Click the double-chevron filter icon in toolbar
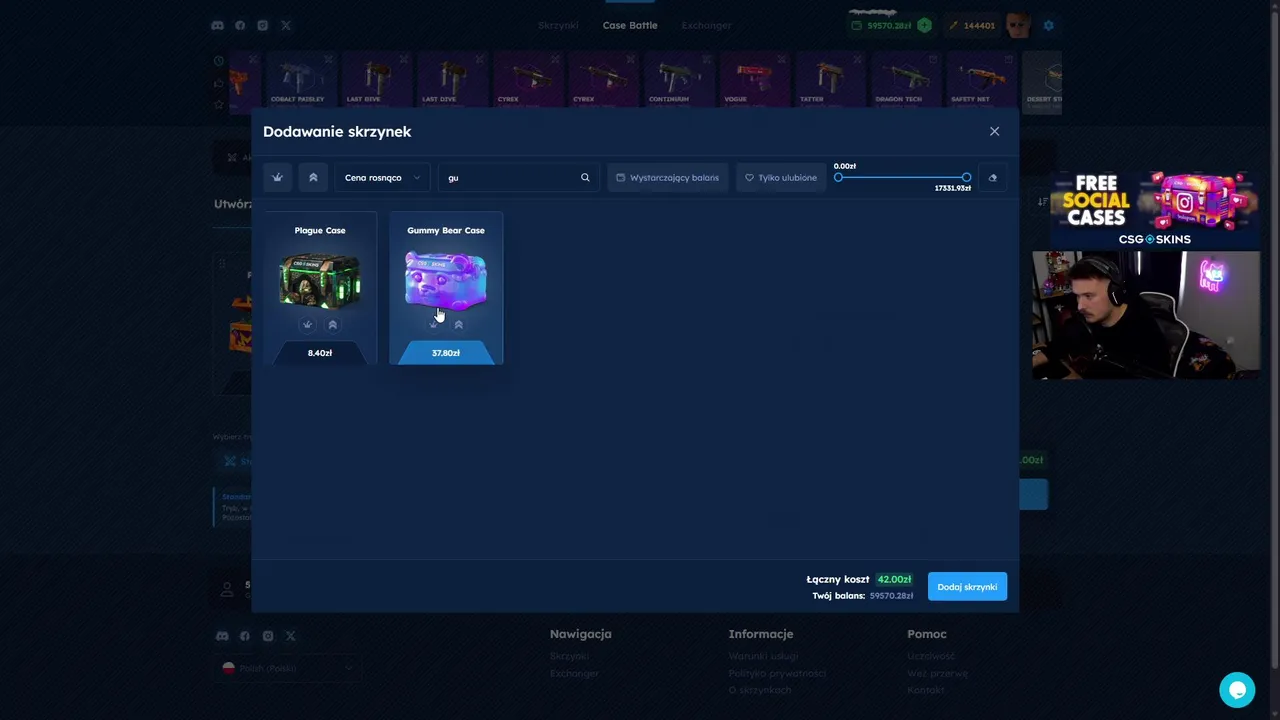The width and height of the screenshot is (1280, 720). tap(313, 177)
